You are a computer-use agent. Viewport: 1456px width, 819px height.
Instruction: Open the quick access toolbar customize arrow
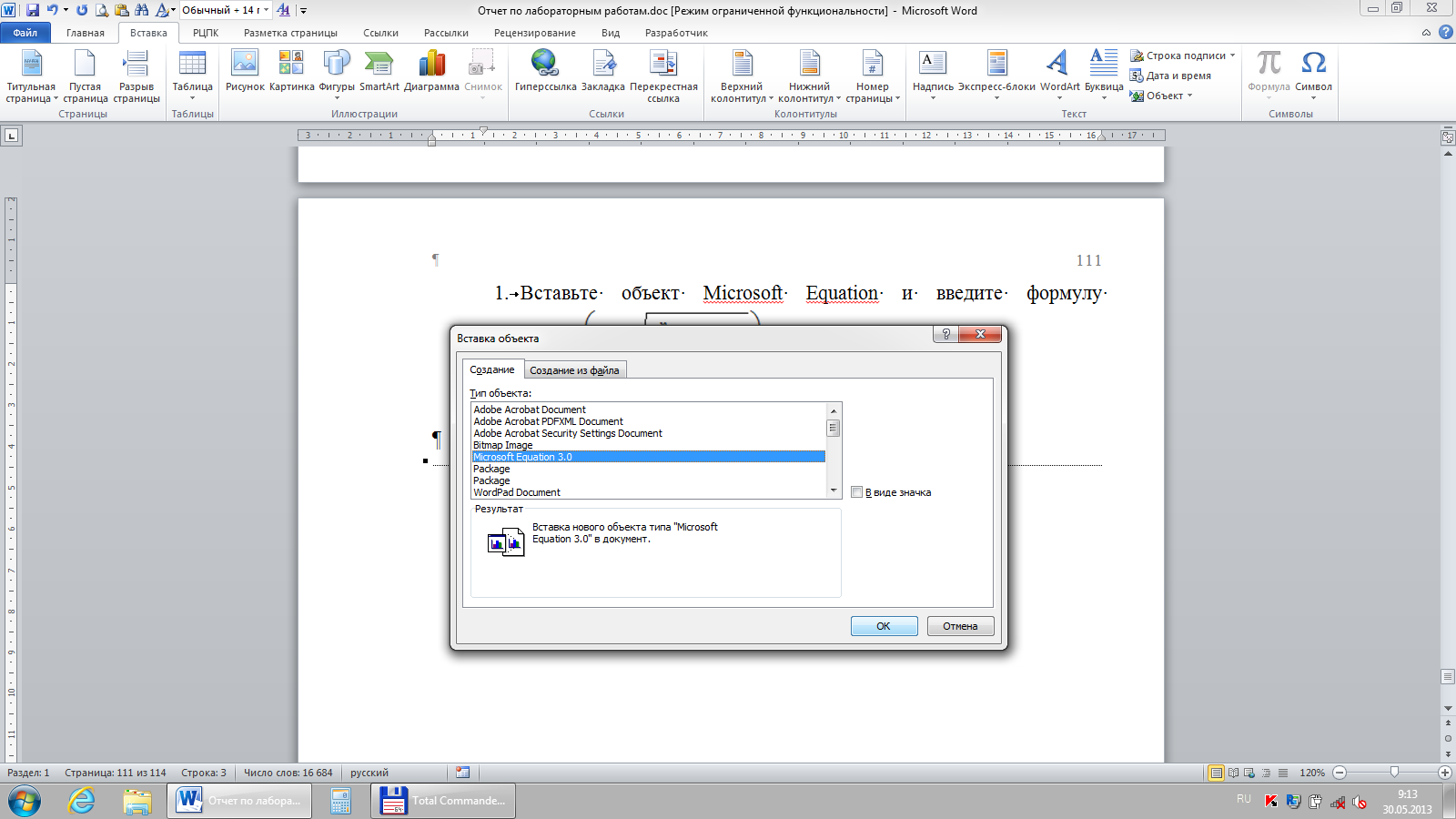click(x=303, y=11)
